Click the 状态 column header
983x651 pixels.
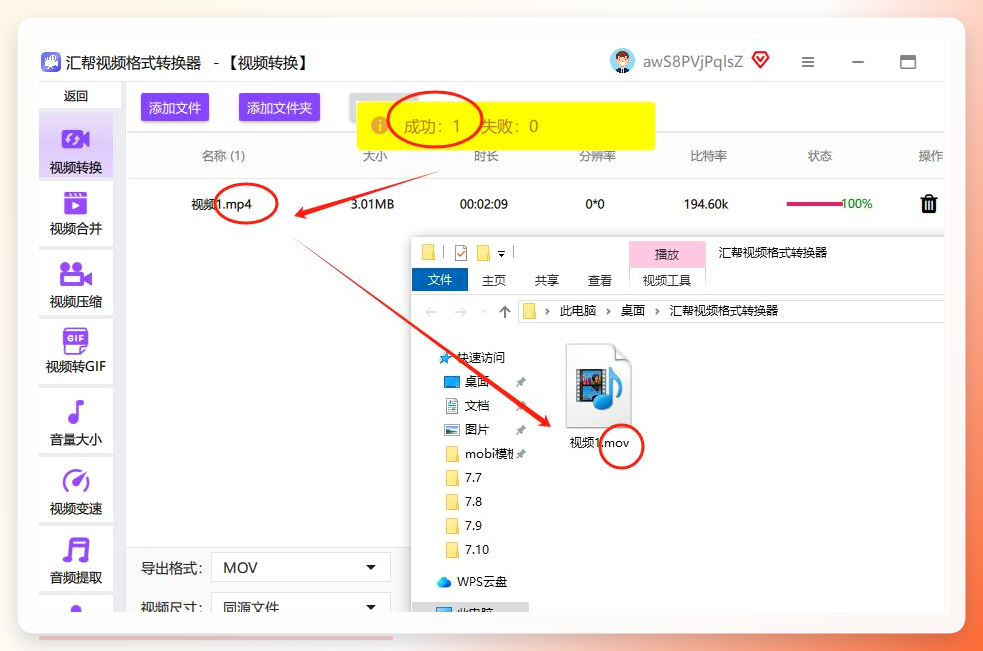819,156
